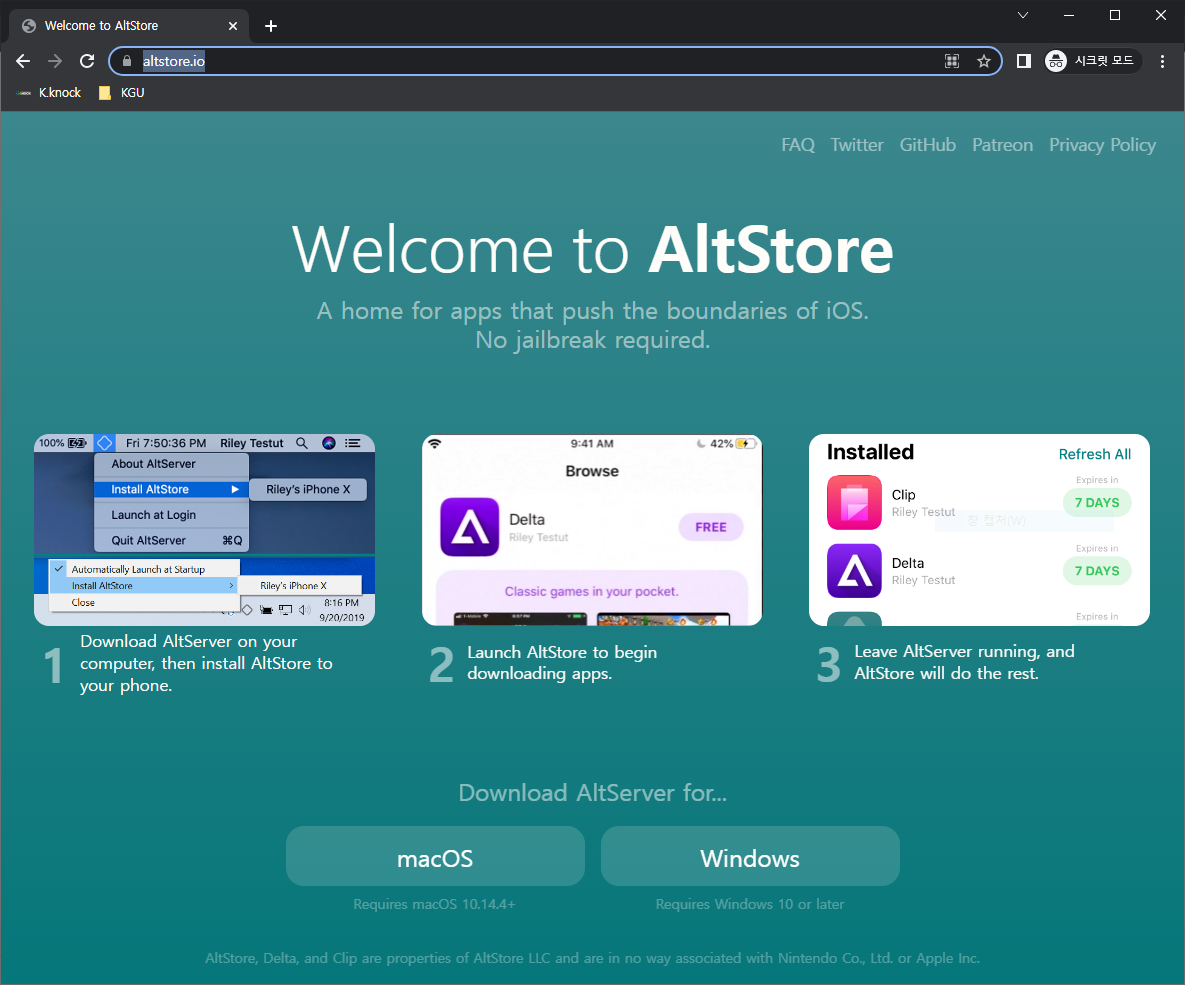Click the Delta app icon in Browse
This screenshot has height=985, width=1185.
point(469,527)
